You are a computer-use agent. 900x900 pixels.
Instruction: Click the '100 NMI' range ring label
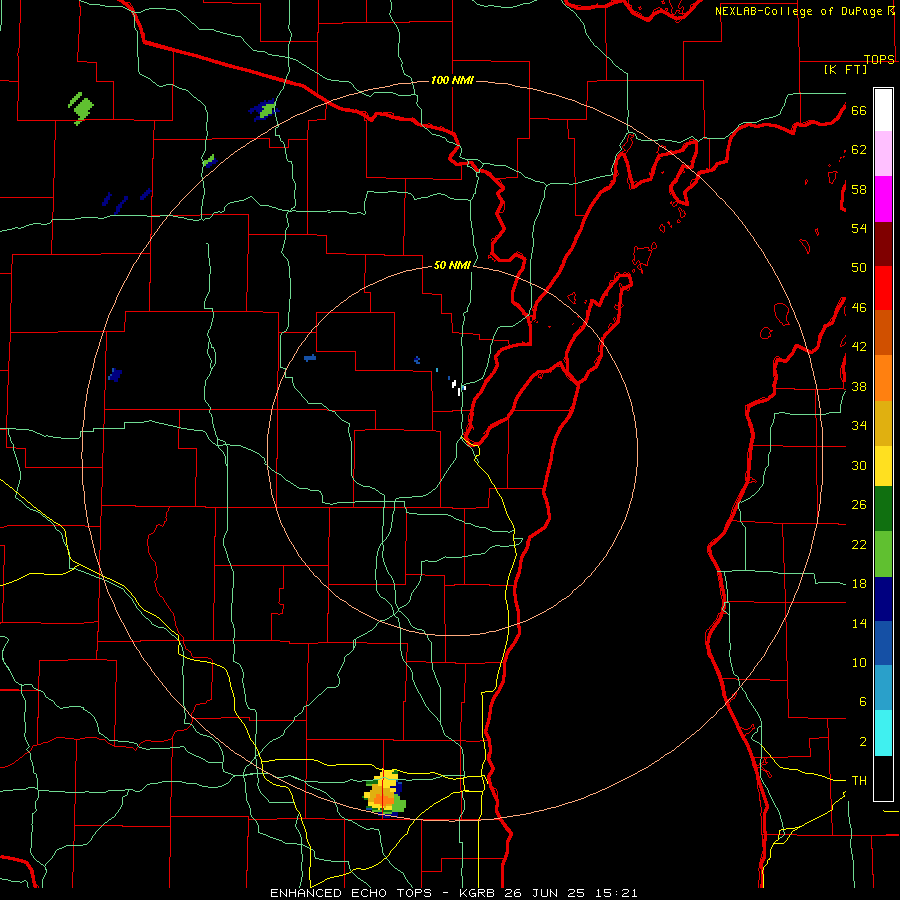pos(452,80)
